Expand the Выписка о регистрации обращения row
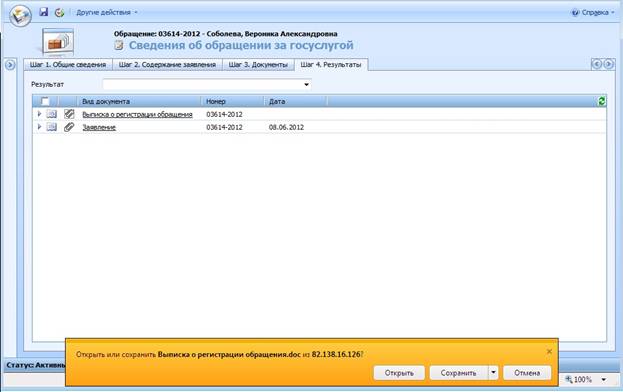Image resolution: width=623 pixels, height=392 pixels. point(39,114)
